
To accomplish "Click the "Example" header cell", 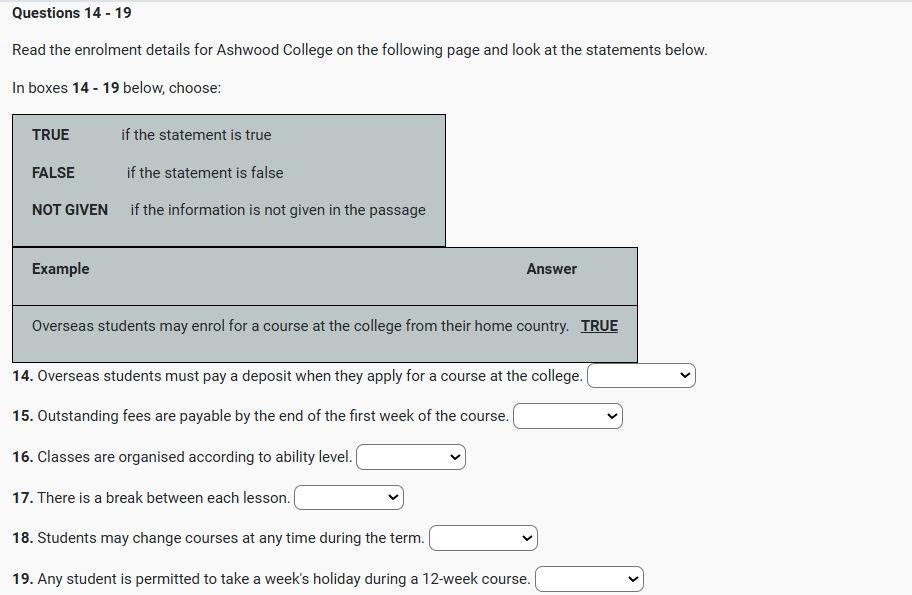I will (x=60, y=269).
